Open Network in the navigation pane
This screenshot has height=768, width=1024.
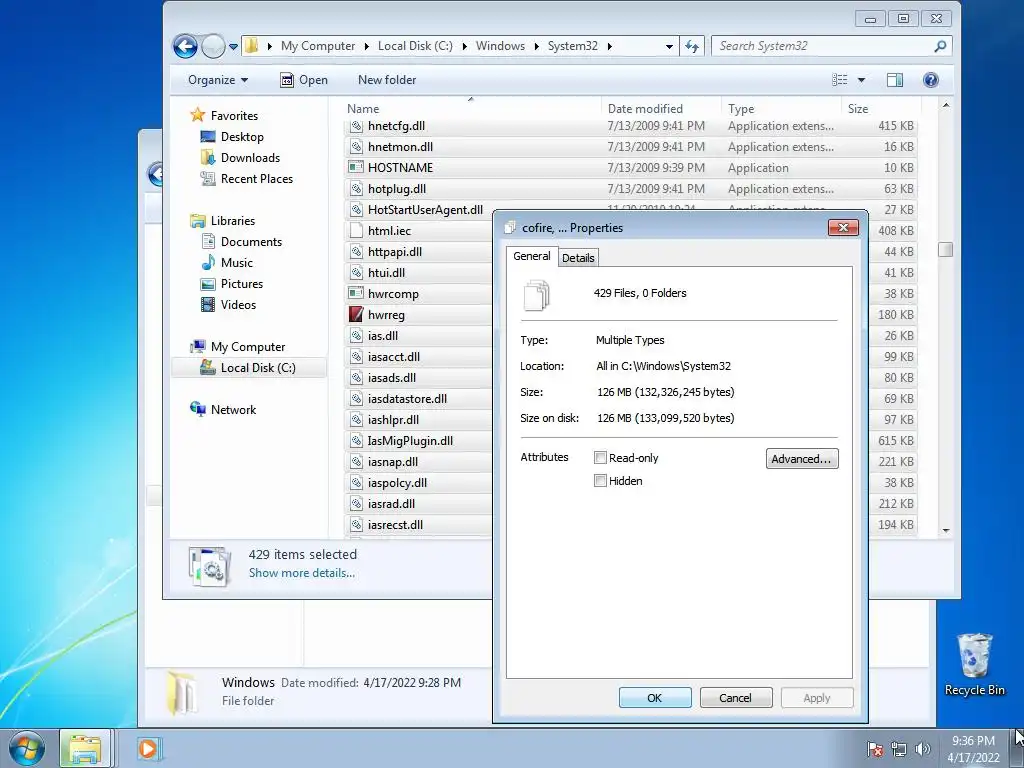click(x=233, y=409)
